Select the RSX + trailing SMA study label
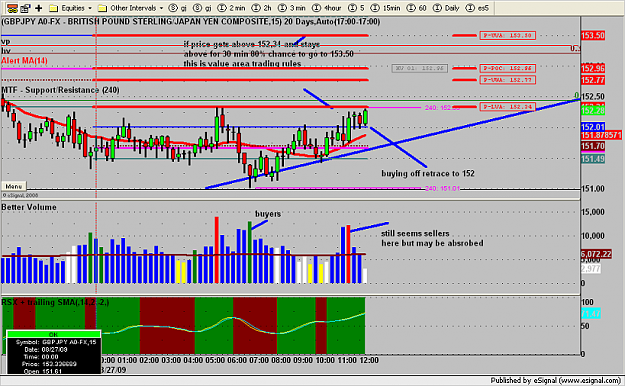Screen dimensions: 625x386 [x=55, y=302]
